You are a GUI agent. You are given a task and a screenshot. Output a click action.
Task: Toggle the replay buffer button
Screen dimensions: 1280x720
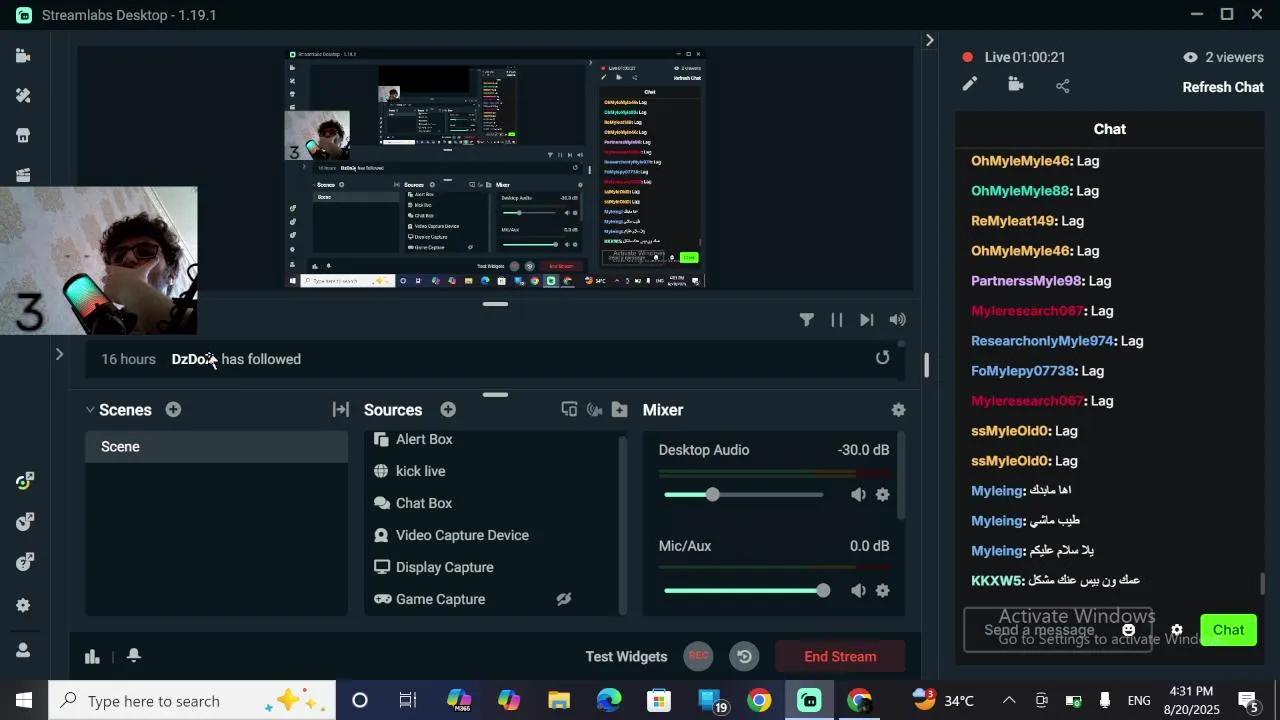tap(744, 657)
